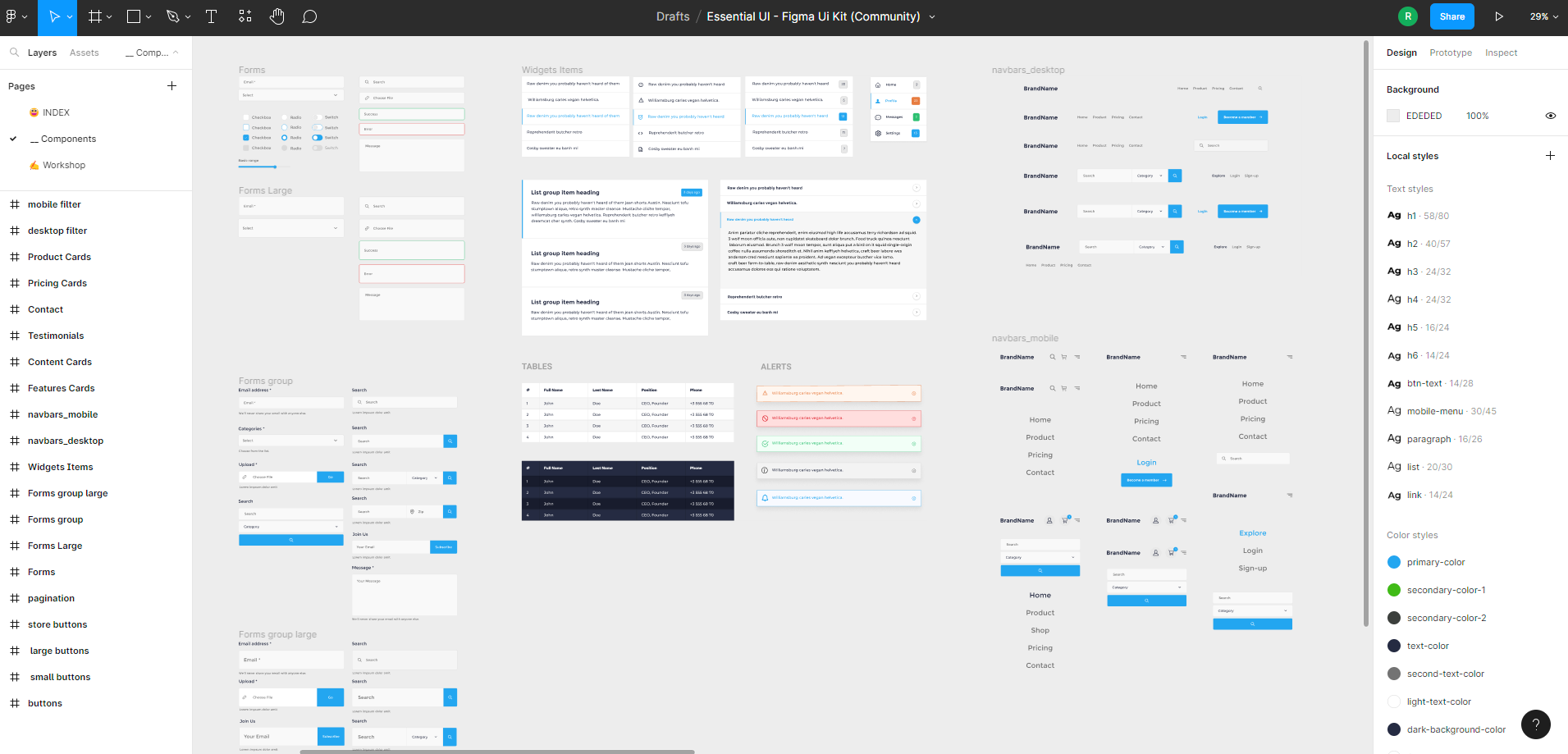Image resolution: width=1568 pixels, height=754 pixels.
Task: Click the search icon in the Layers panel
Action: pos(14,52)
